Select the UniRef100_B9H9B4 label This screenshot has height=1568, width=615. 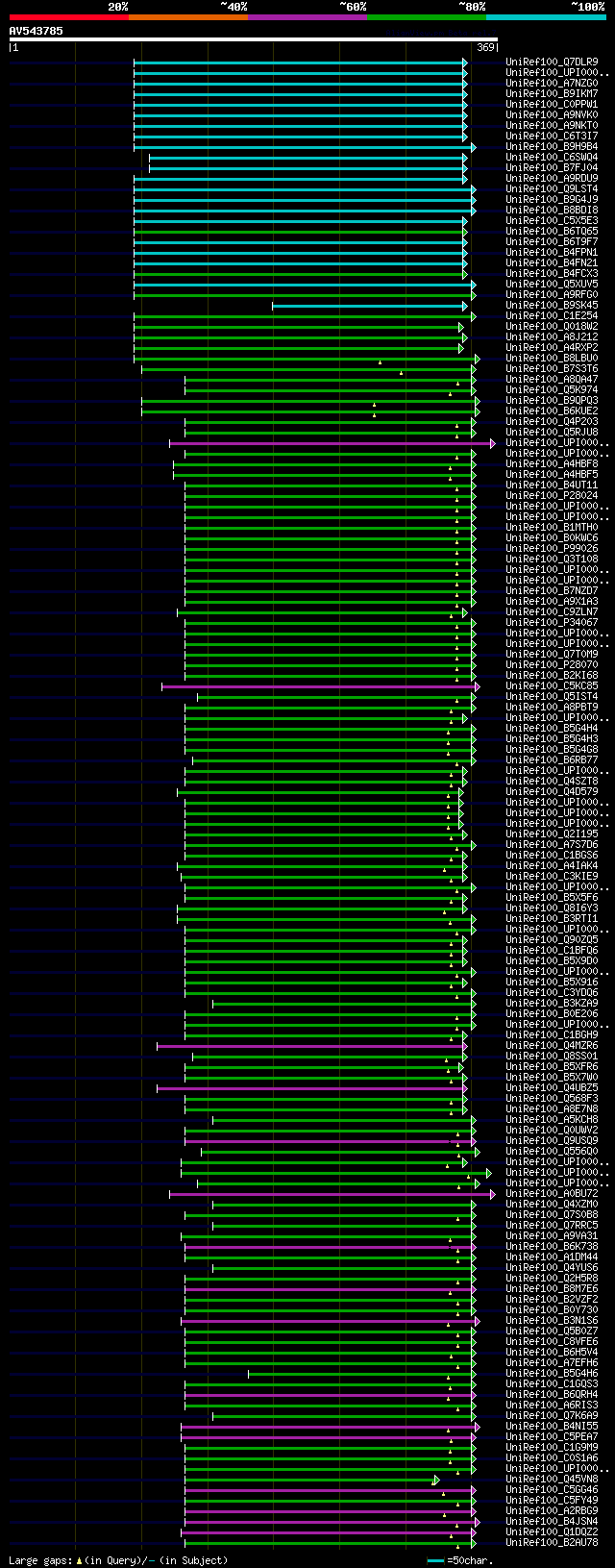[552, 147]
